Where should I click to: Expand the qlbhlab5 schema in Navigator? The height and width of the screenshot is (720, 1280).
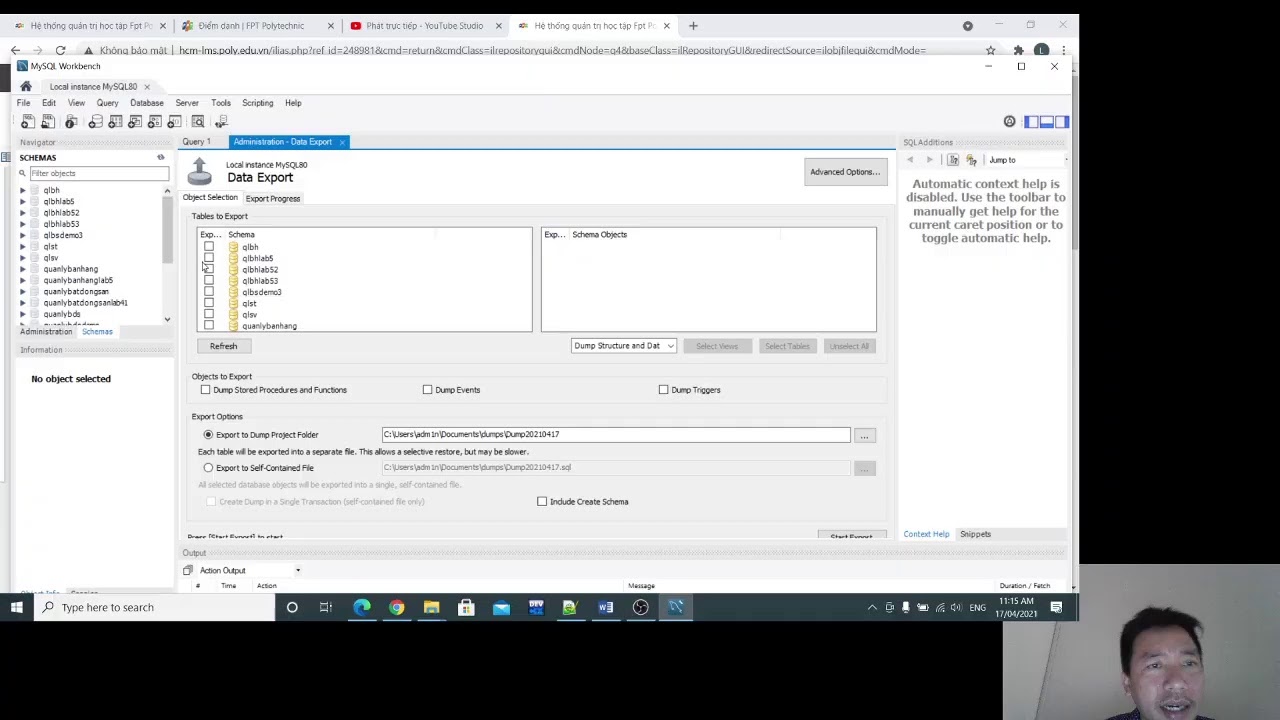23,201
